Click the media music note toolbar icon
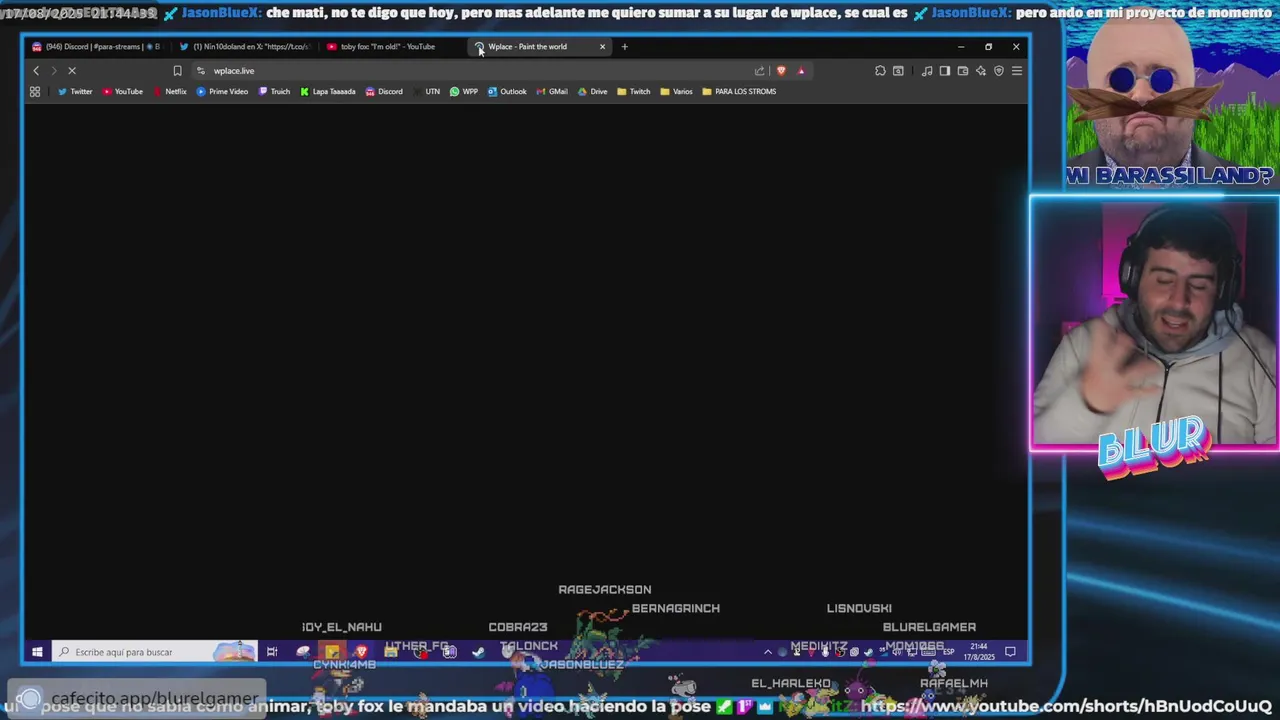Viewport: 1280px width, 720px height. [927, 71]
